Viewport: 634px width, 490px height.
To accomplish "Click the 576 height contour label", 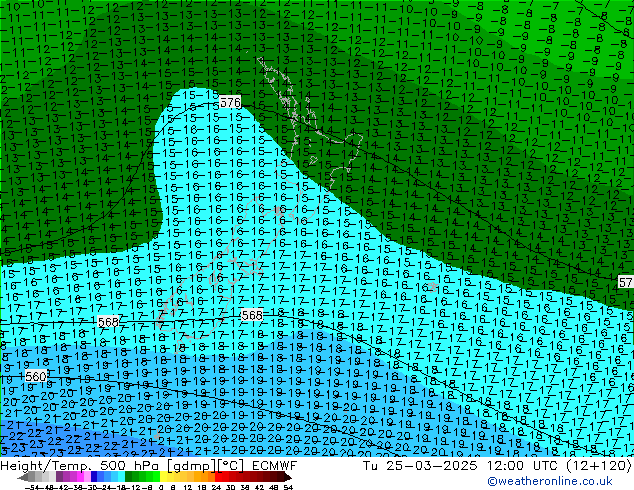I will (x=230, y=103).
